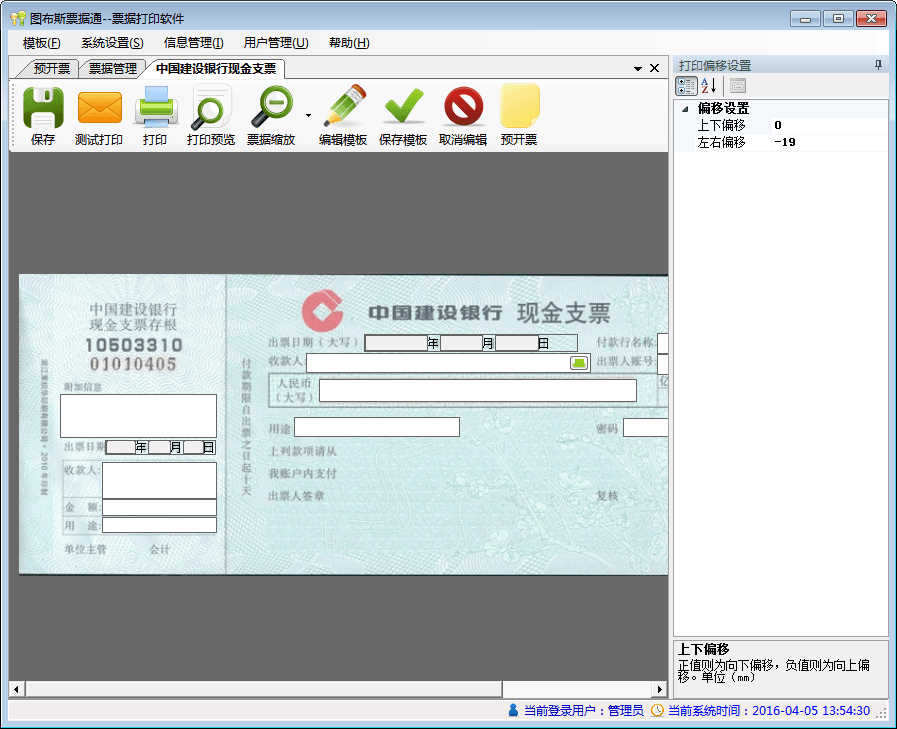The image size is (897, 729).
Task: Pin the 打印偏移设置 panel
Action: (879, 65)
